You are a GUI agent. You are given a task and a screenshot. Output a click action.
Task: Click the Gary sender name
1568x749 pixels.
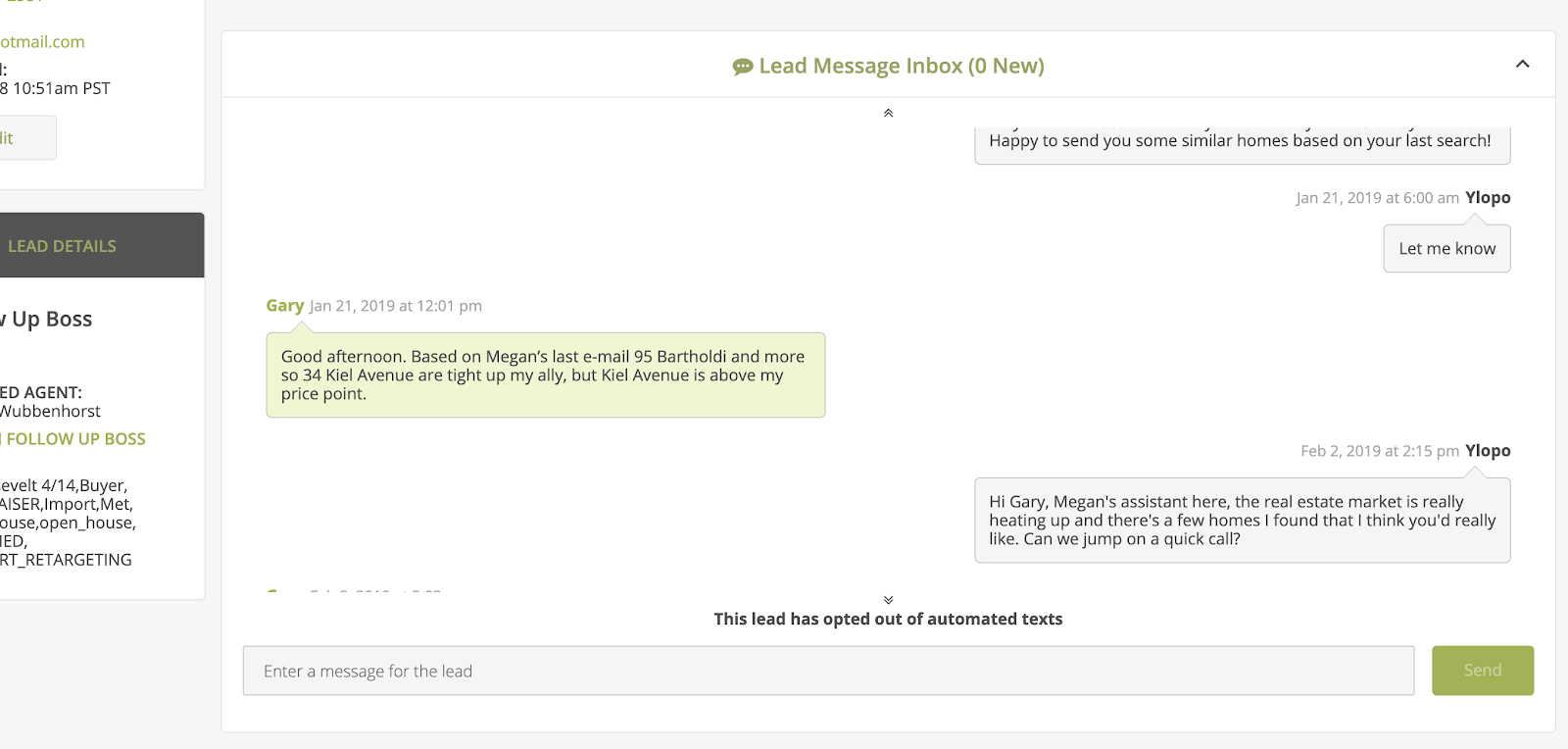click(284, 306)
